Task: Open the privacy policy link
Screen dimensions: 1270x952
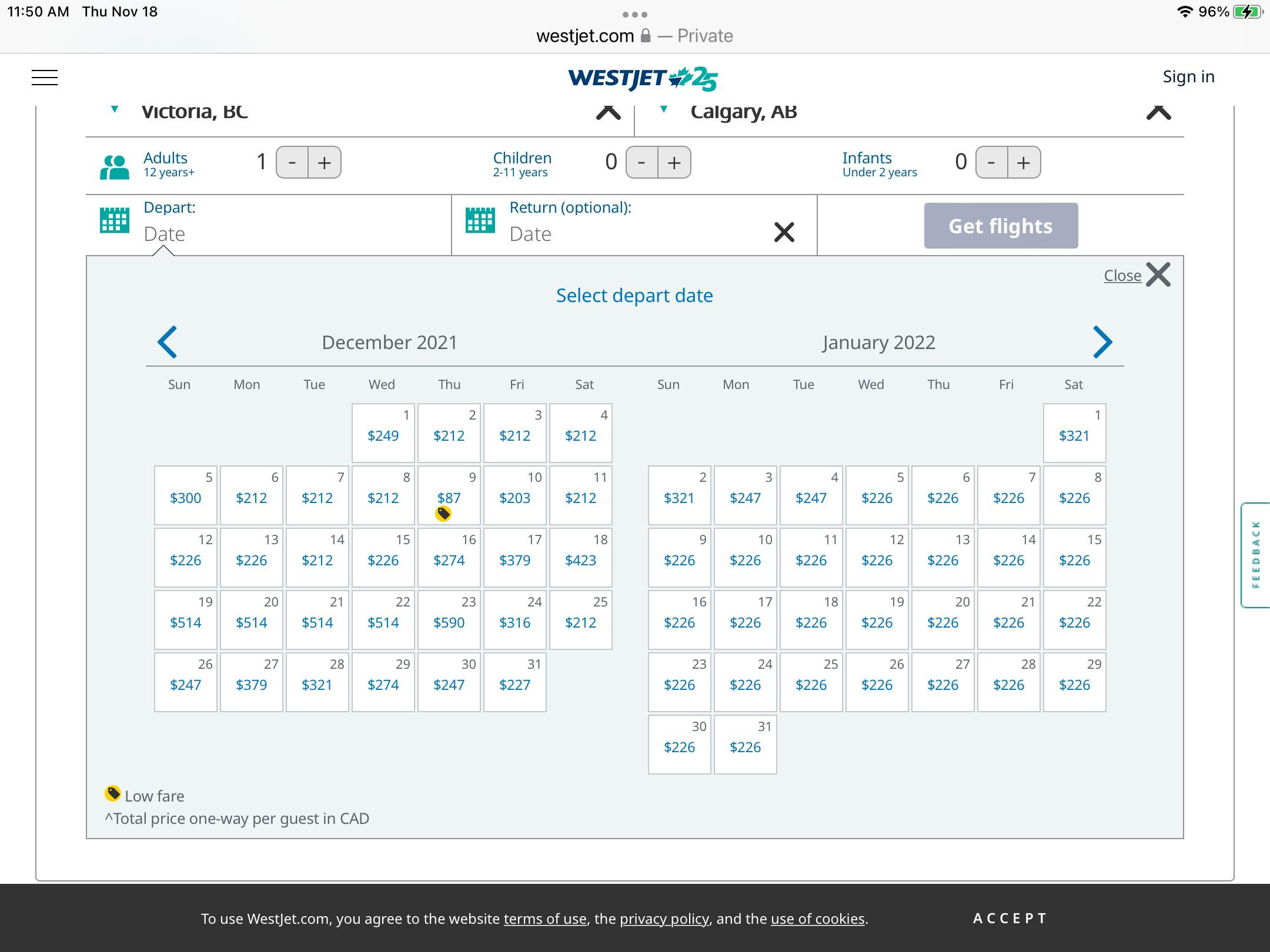Action: pos(664,919)
